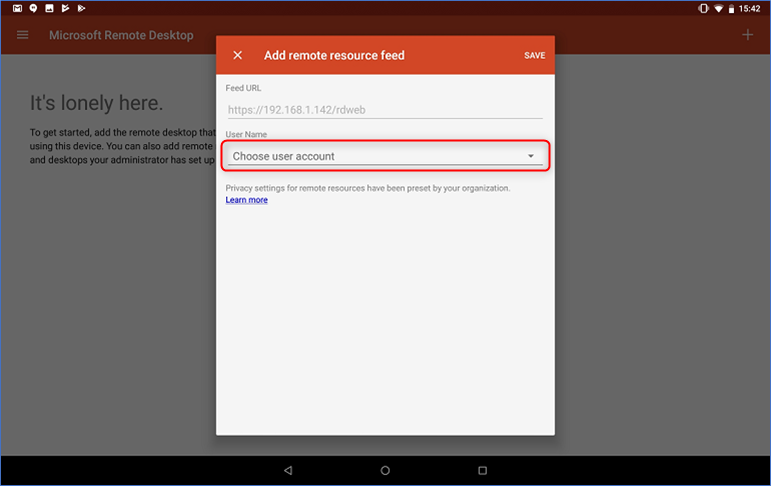Tap the Android home circle button
The width and height of the screenshot is (771, 486).
coord(385,470)
